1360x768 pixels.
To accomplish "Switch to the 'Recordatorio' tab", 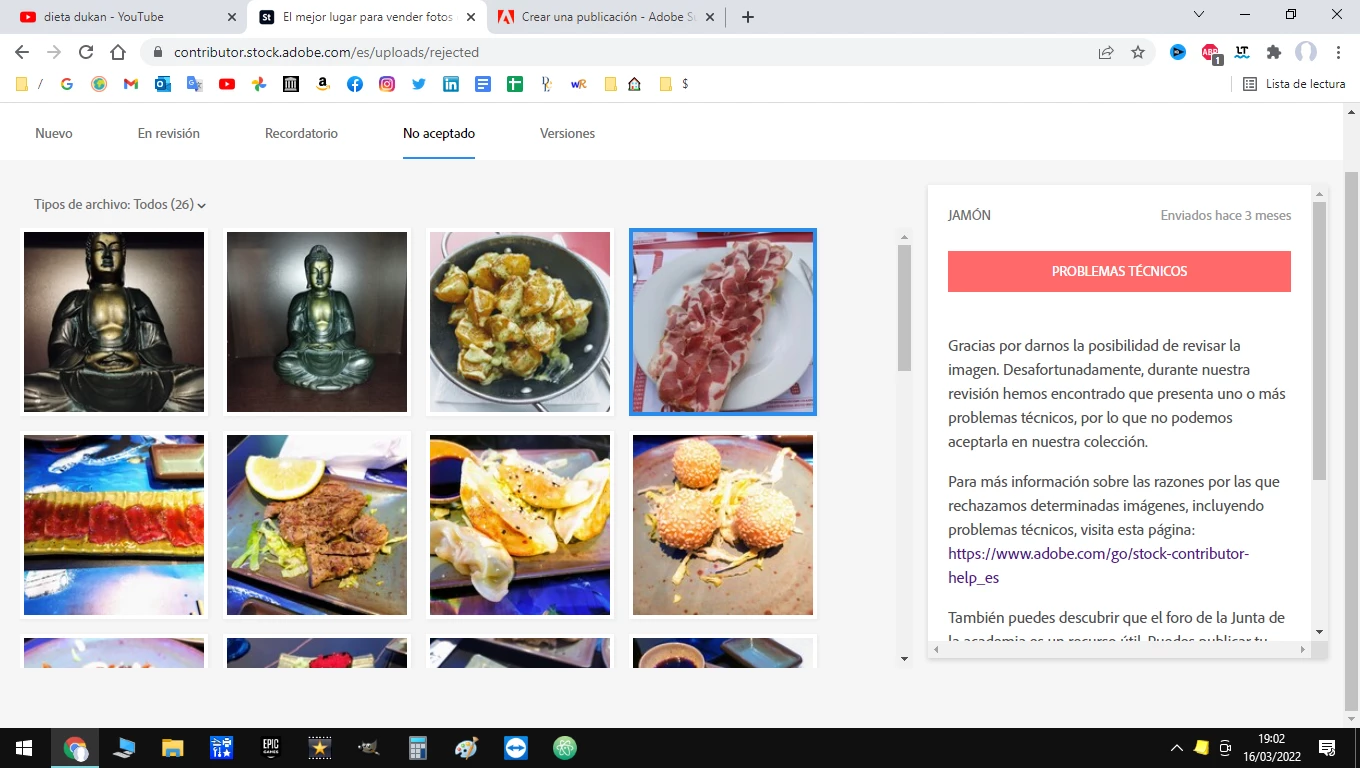I will click(x=301, y=133).
